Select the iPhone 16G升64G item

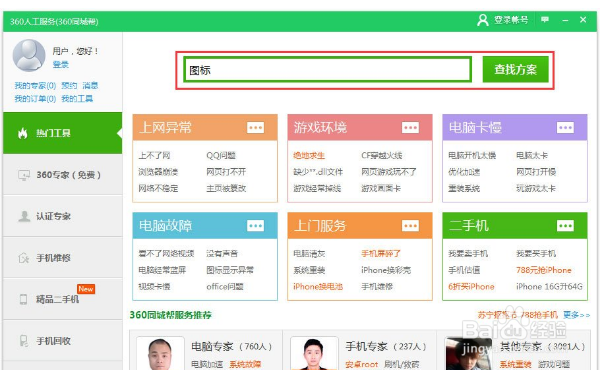point(549,286)
